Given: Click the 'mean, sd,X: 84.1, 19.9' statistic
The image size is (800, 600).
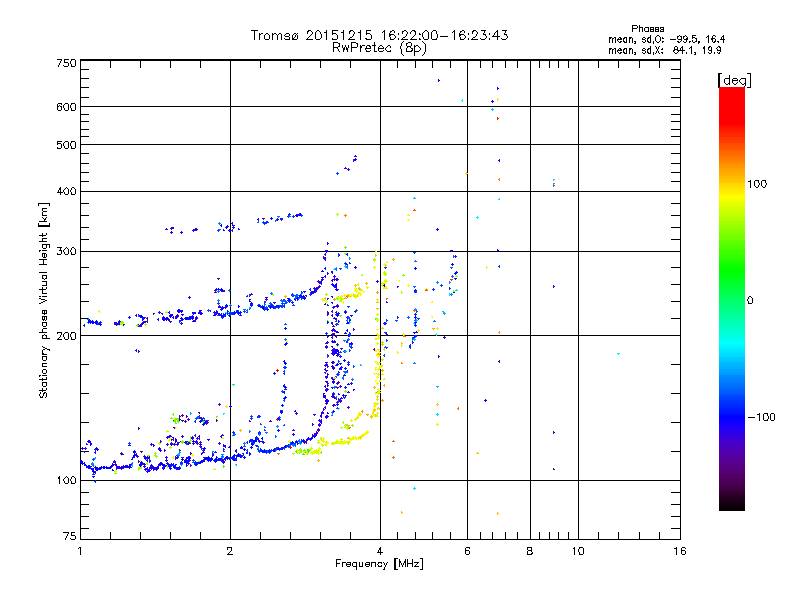Looking at the screenshot, I should tap(665, 50).
